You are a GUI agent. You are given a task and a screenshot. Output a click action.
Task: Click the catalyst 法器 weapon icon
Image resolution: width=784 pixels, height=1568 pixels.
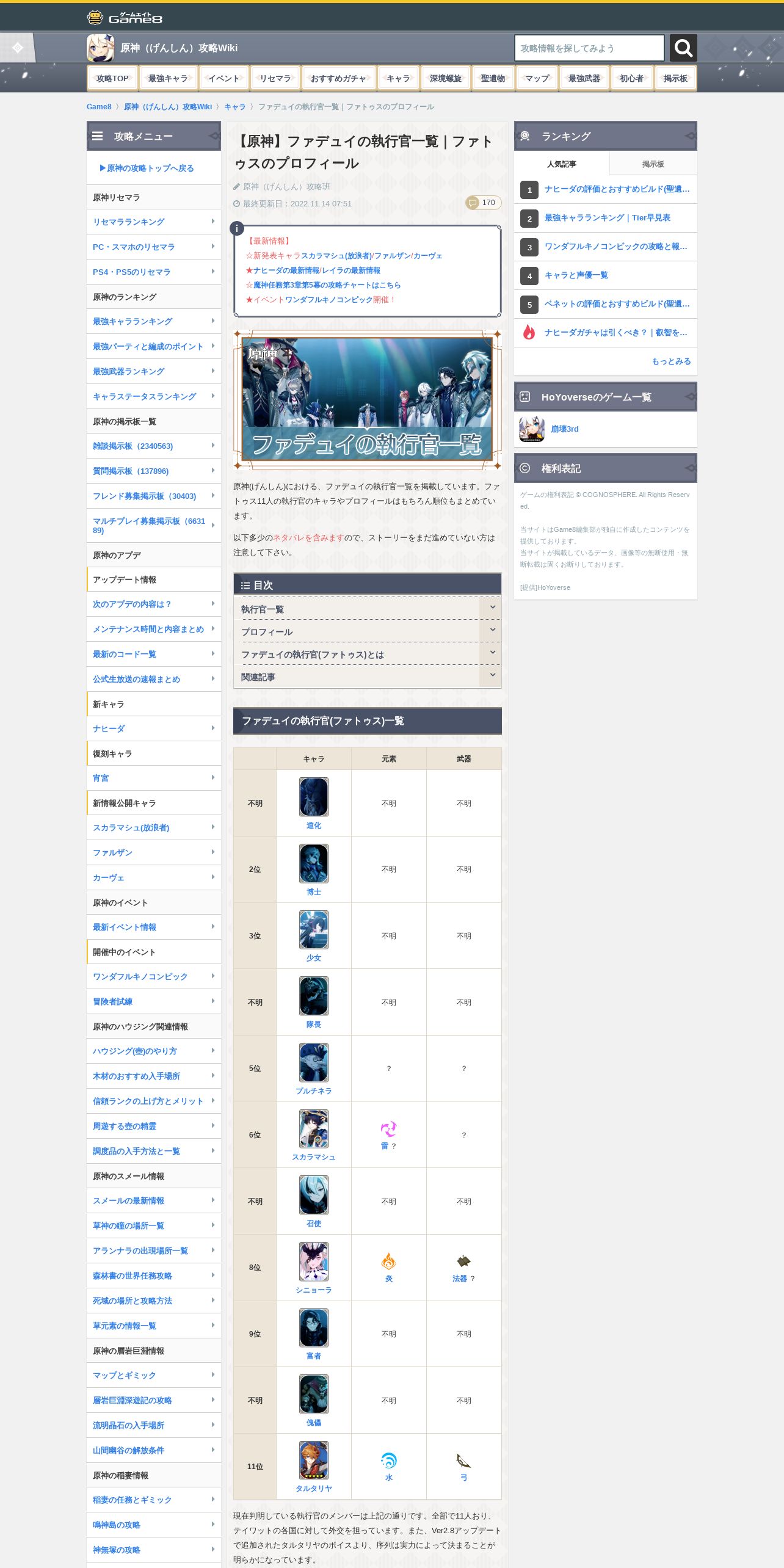[x=463, y=1261]
